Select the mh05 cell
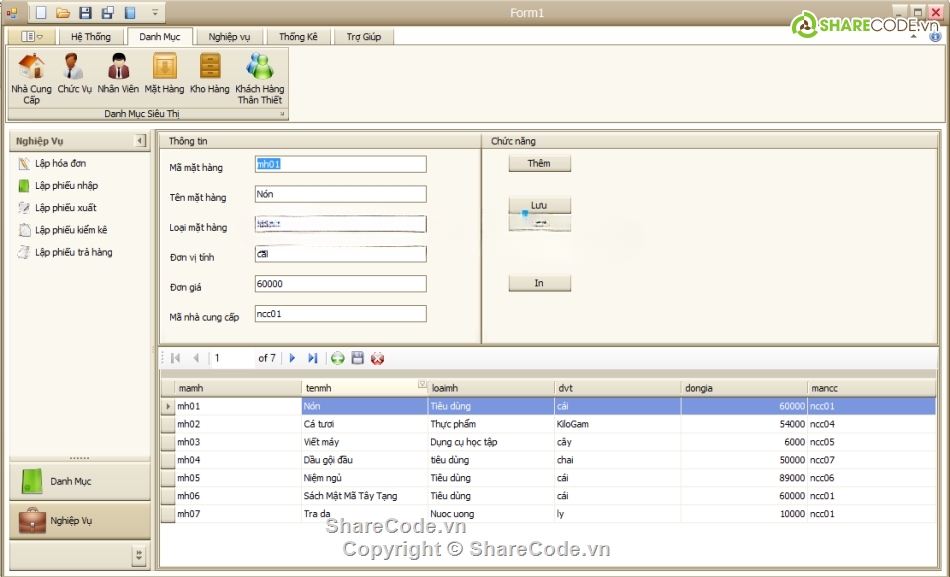Screen dimensions: 950x577 pos(238,478)
